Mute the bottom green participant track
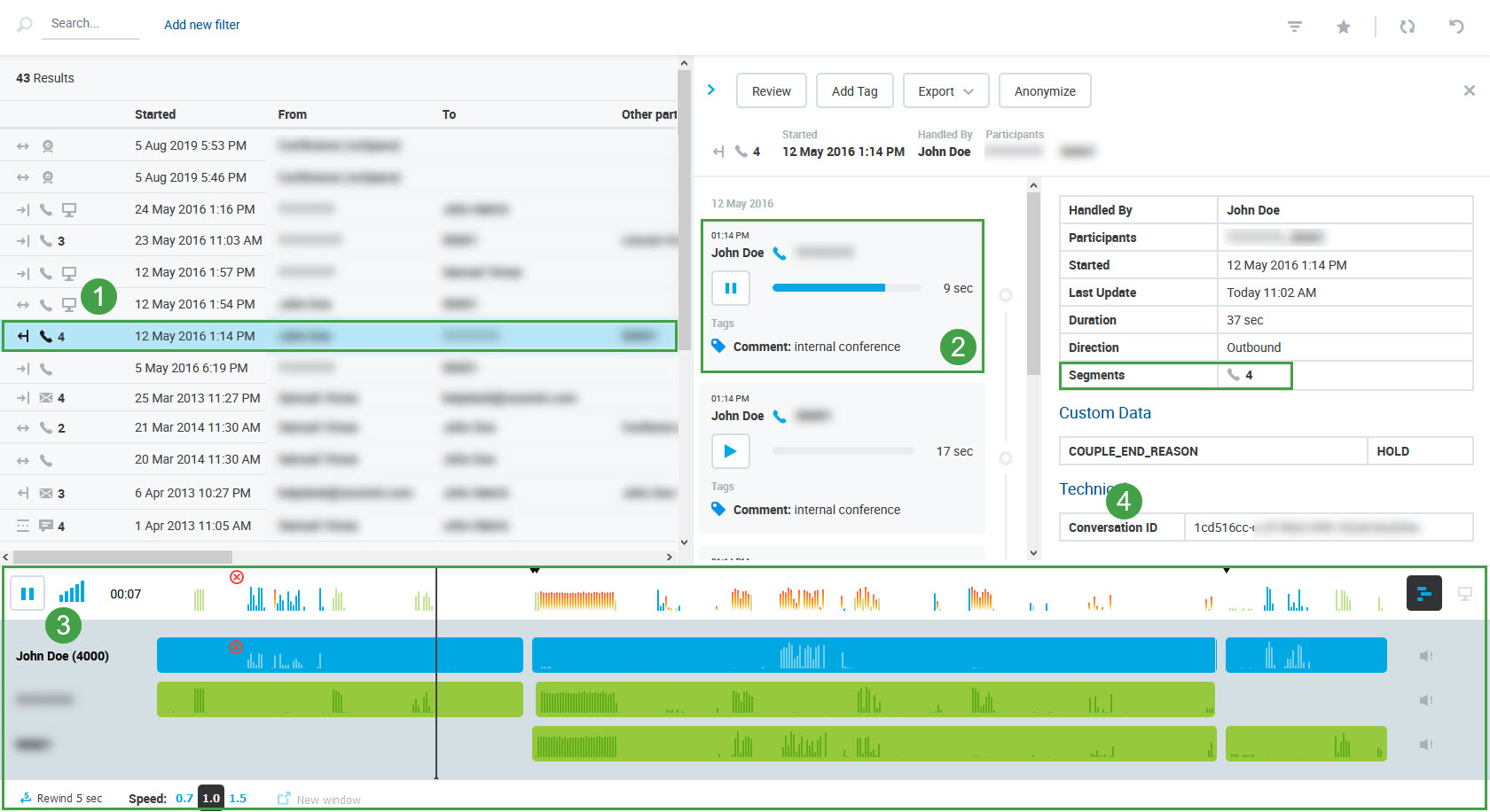The image size is (1490, 812). [1425, 745]
